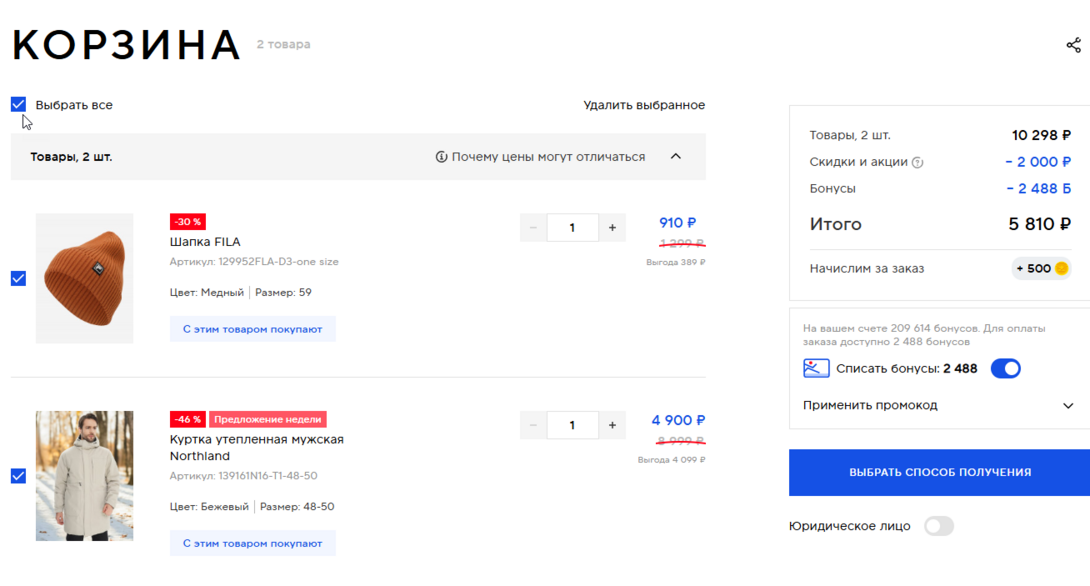Viewport: 1090px width, 586px height.
Task: Uncheck the Northland jacket item checkbox
Action: [18, 476]
